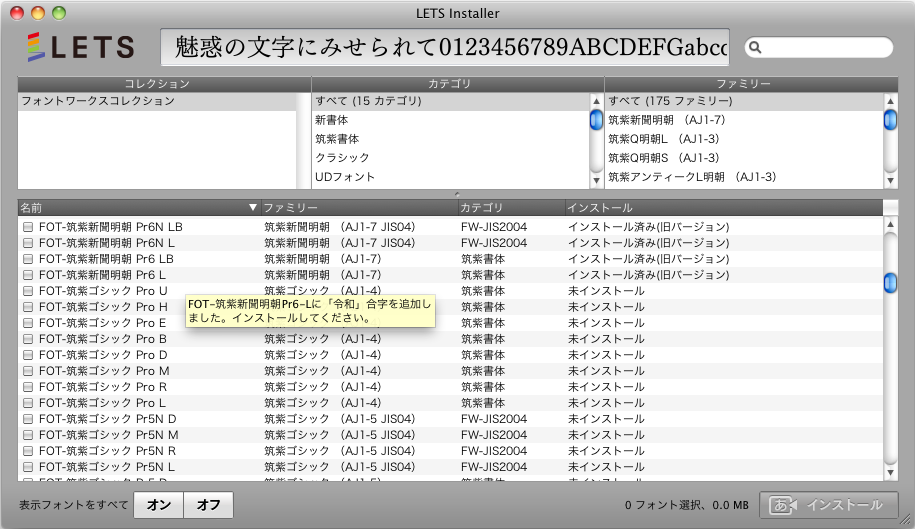Select 筑紫書体 category

click(451, 139)
